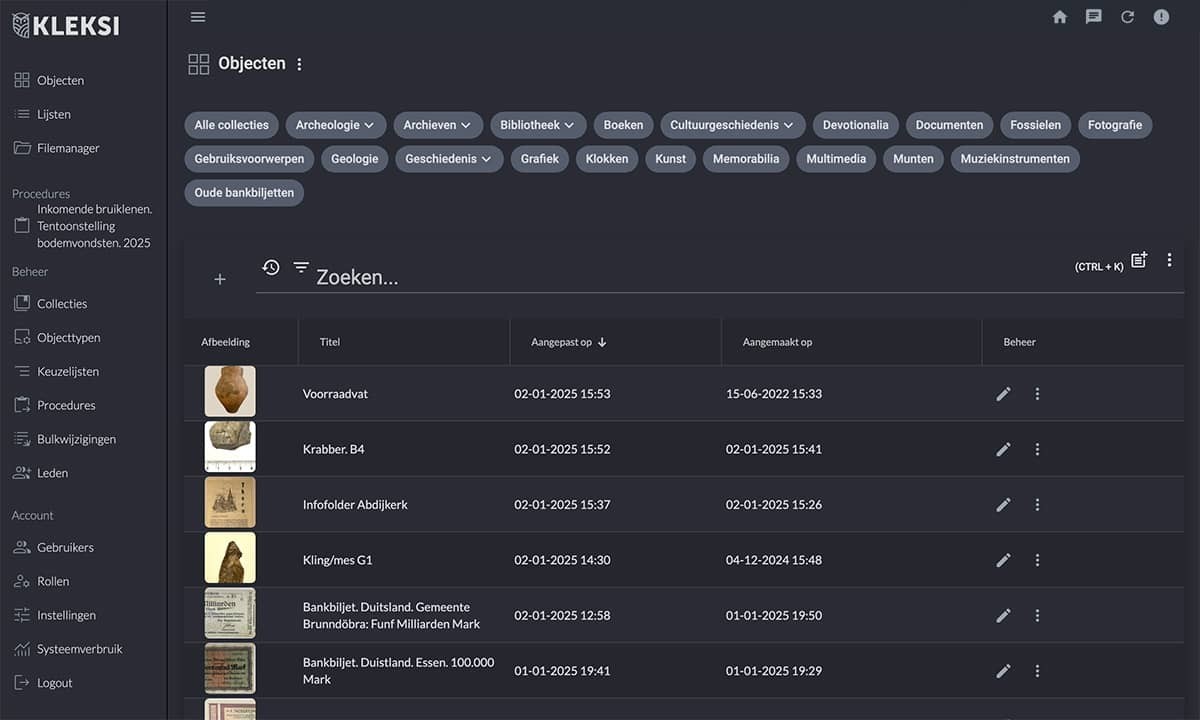
Task: Click the hamburger menu icon
Action: coord(198,17)
